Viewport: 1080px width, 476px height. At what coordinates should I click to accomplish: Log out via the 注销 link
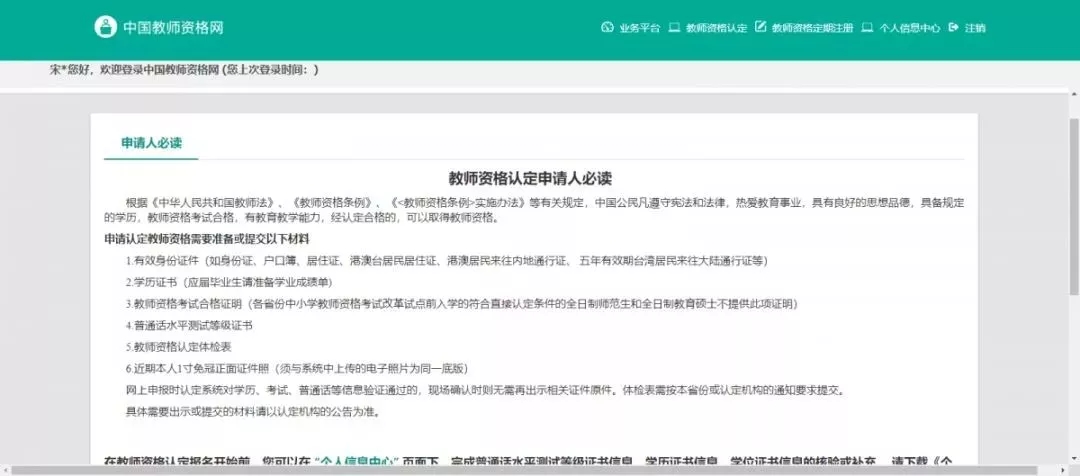[975, 28]
